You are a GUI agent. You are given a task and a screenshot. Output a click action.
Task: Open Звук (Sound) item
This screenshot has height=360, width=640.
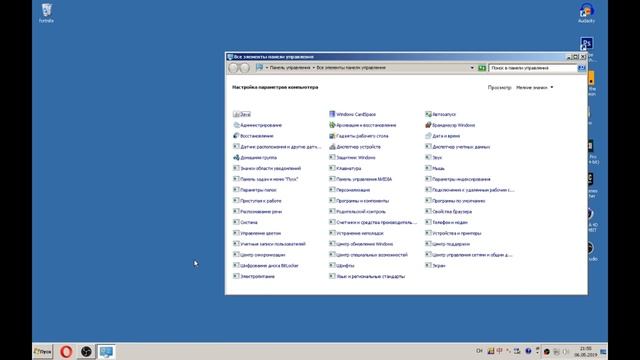[434, 158]
